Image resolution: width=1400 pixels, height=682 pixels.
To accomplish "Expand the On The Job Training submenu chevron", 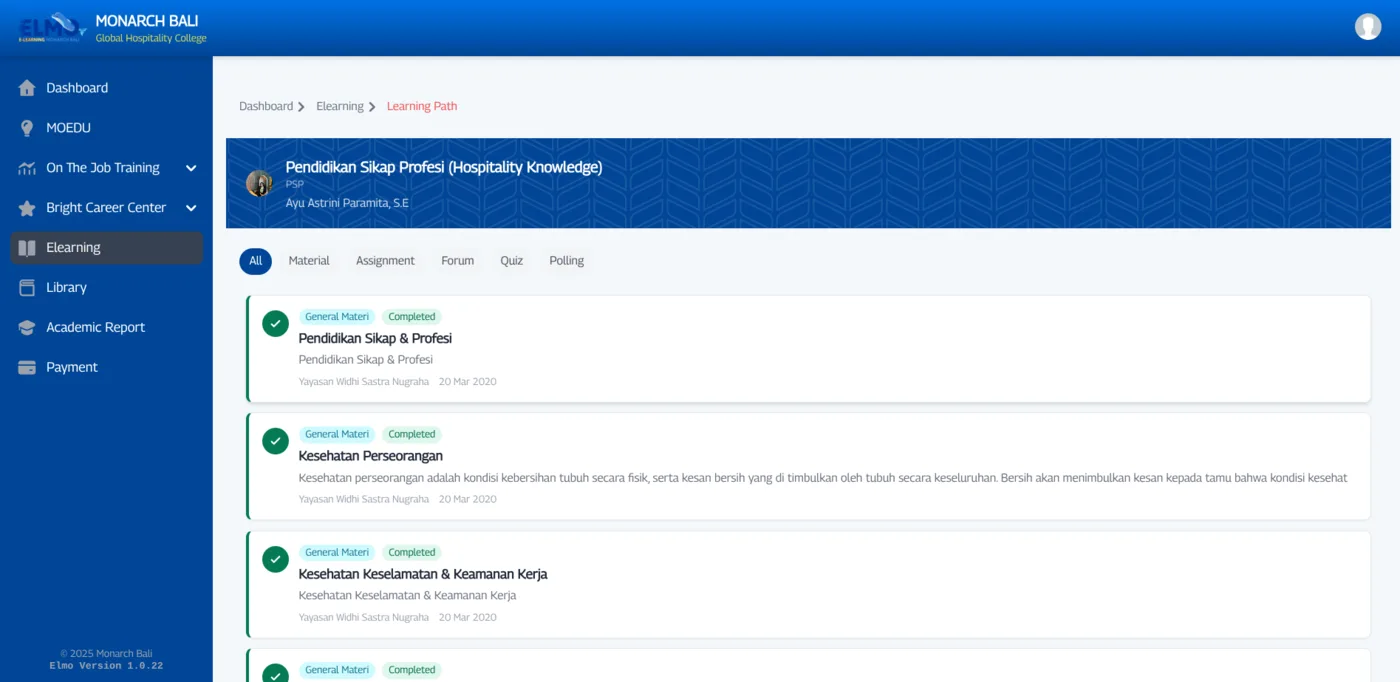I will pos(191,168).
